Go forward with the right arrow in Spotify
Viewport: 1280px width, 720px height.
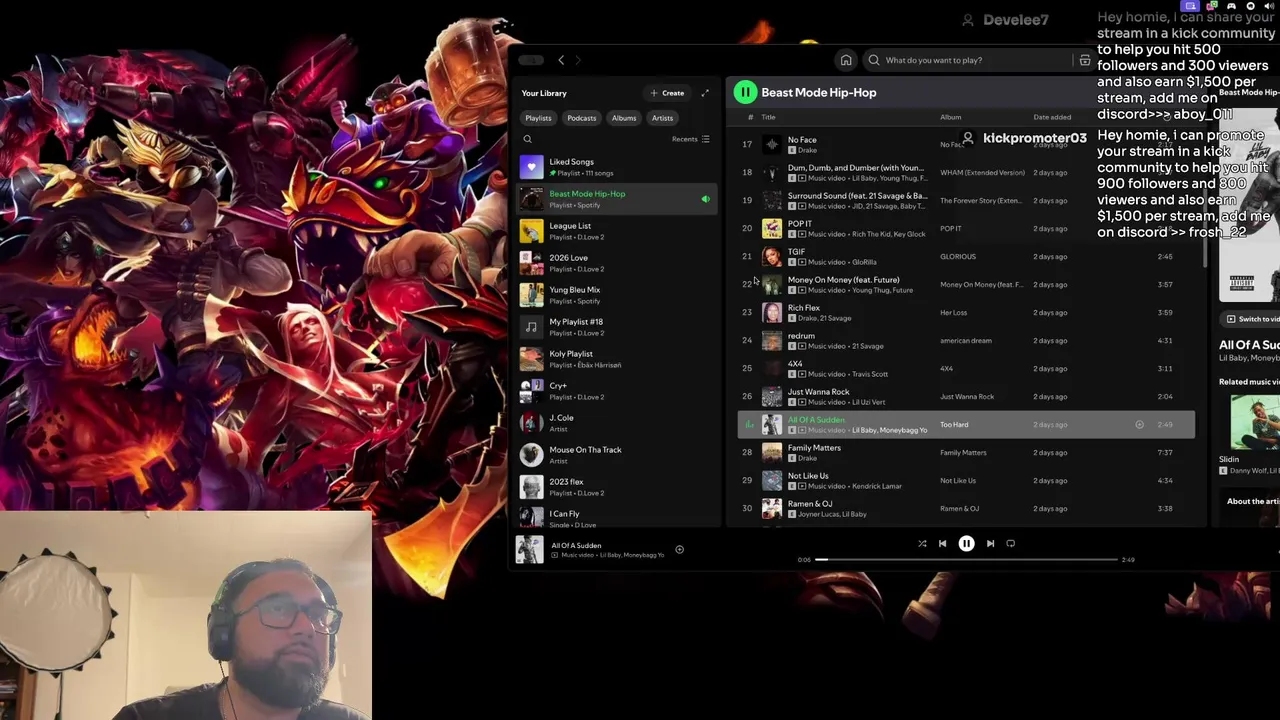point(578,60)
